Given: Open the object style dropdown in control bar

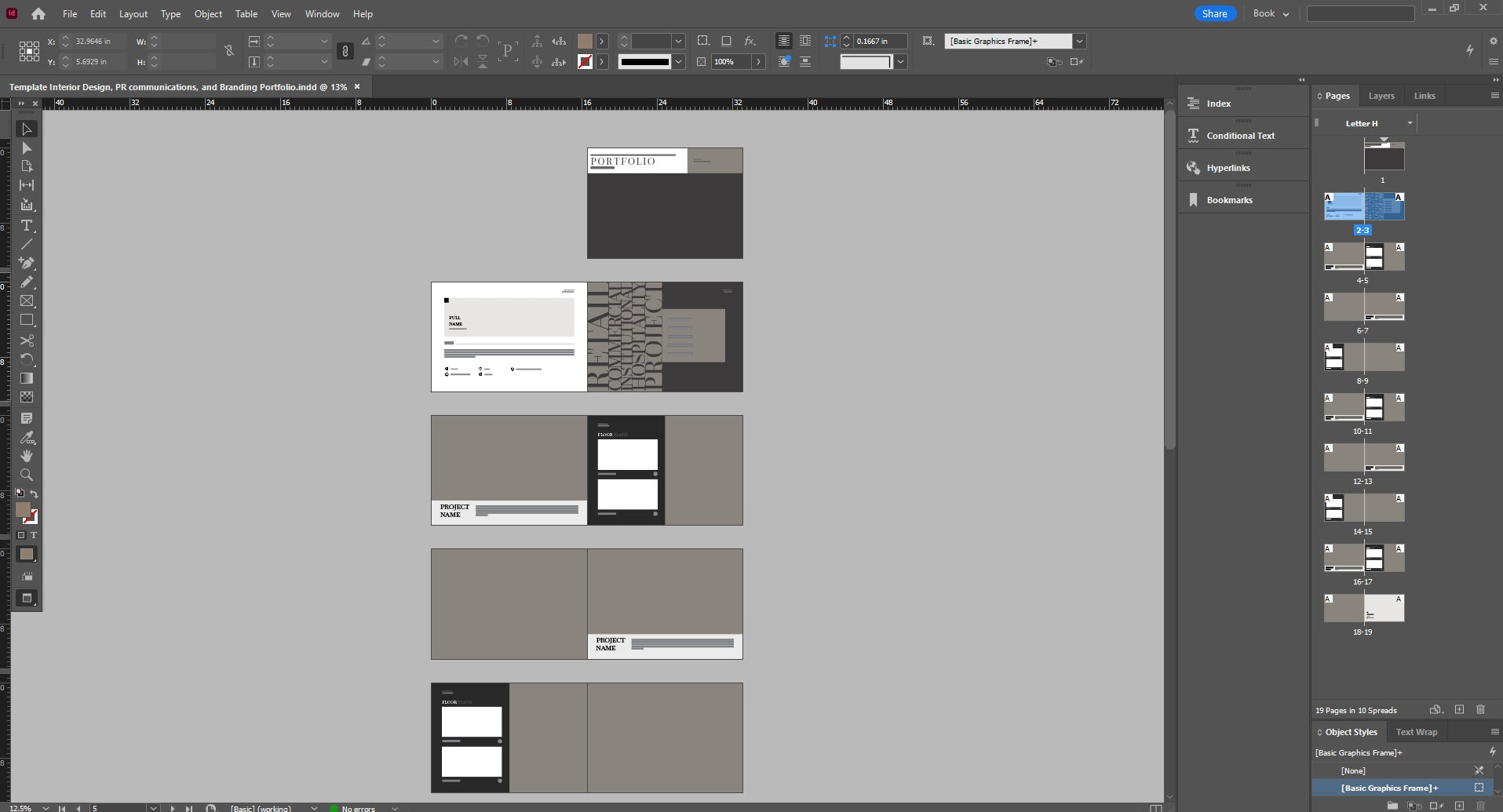Looking at the screenshot, I should [1079, 42].
